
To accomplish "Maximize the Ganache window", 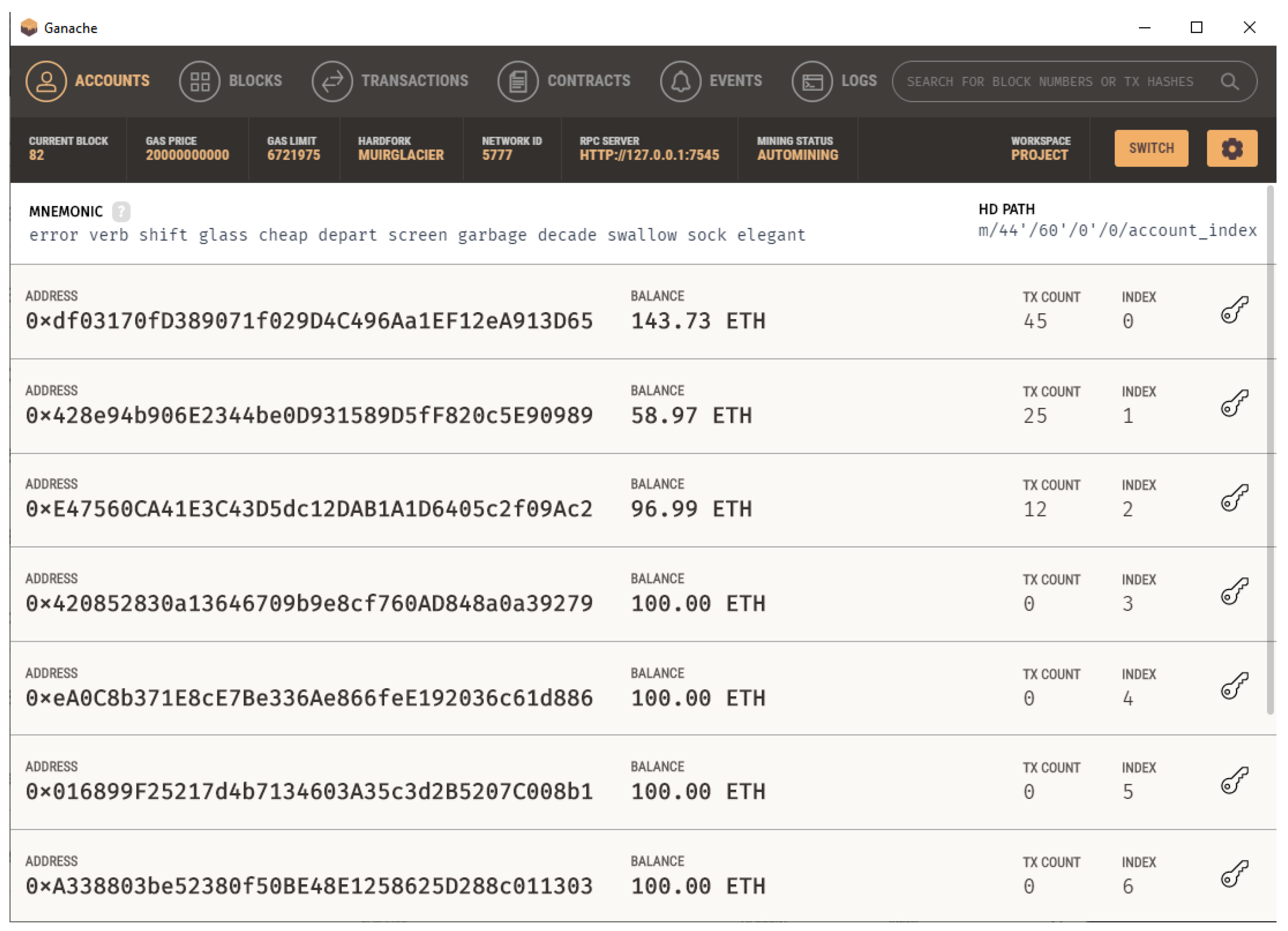I will click(1196, 27).
